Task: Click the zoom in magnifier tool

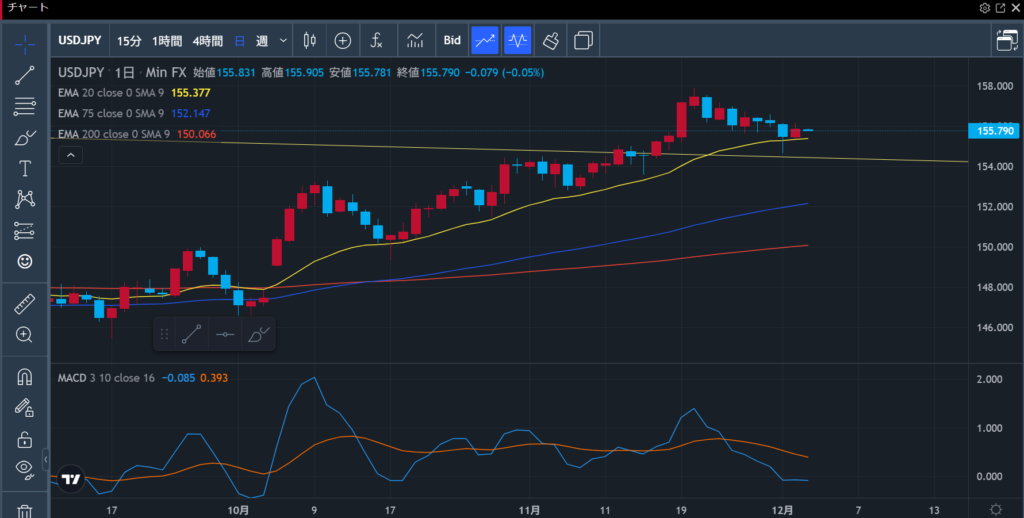Action: [x=25, y=335]
